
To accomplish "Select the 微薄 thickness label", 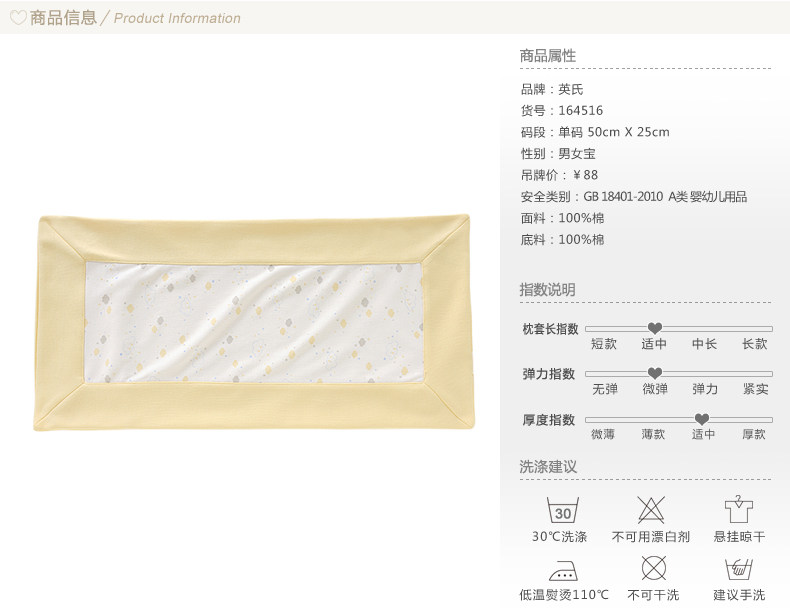I will click(x=603, y=434).
